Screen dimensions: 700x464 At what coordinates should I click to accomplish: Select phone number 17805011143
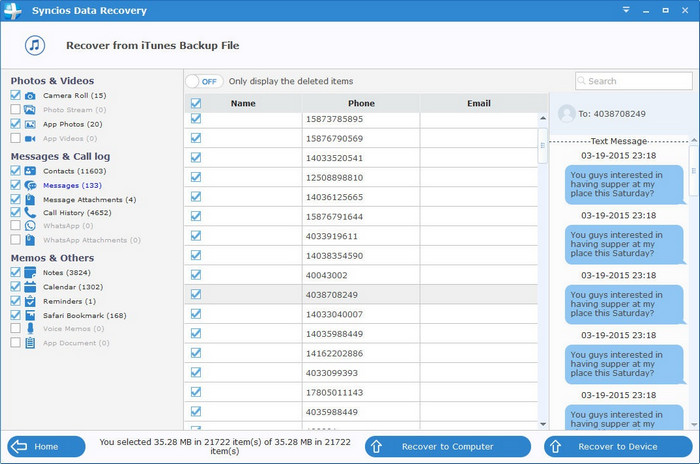(x=334, y=393)
